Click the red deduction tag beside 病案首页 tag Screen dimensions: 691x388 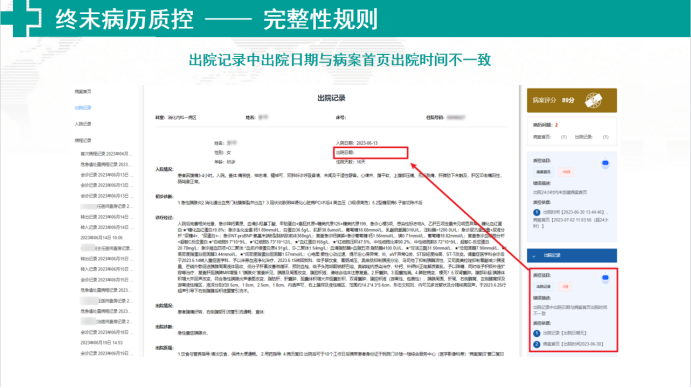point(566,172)
